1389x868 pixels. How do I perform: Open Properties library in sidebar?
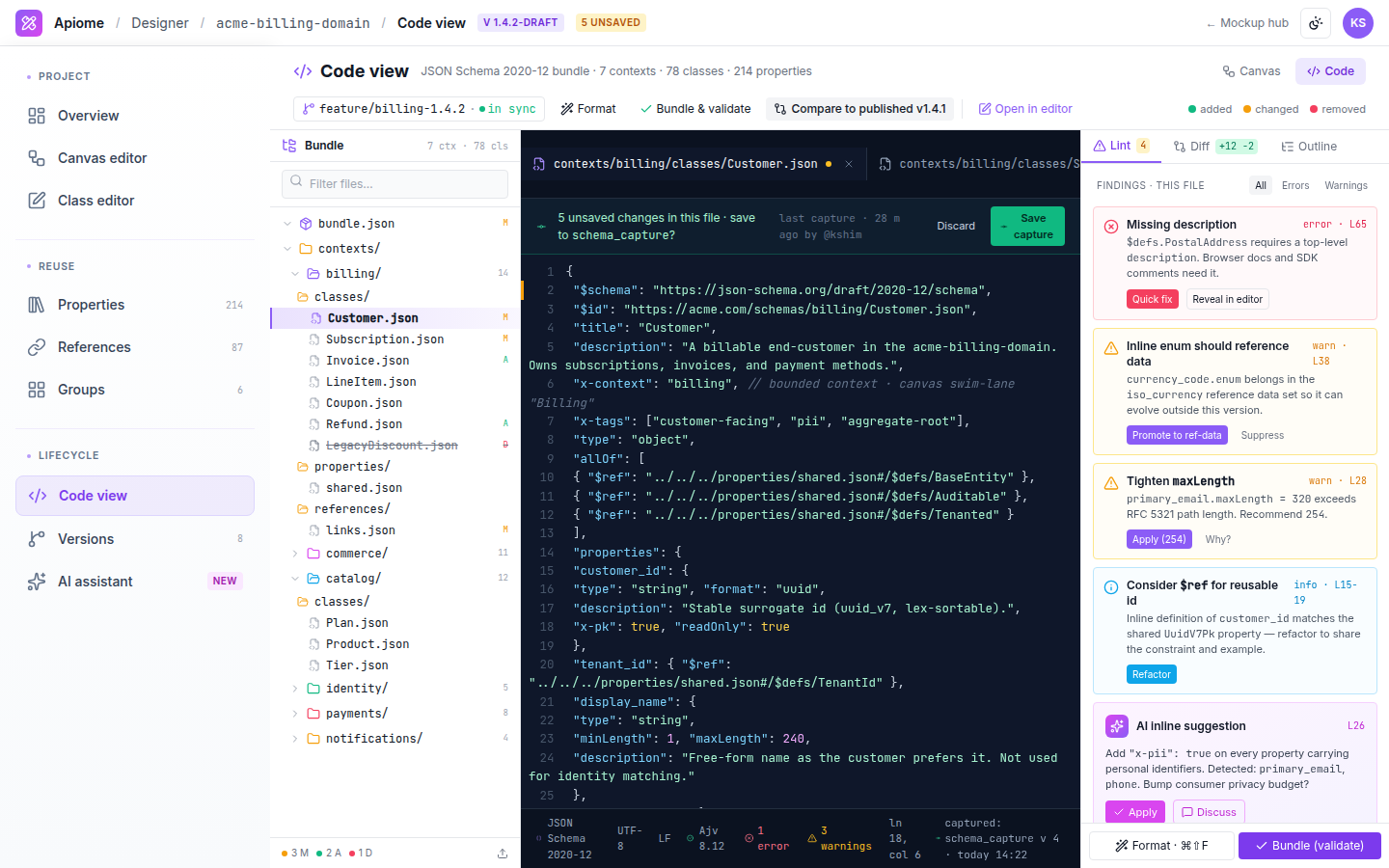coord(135,305)
